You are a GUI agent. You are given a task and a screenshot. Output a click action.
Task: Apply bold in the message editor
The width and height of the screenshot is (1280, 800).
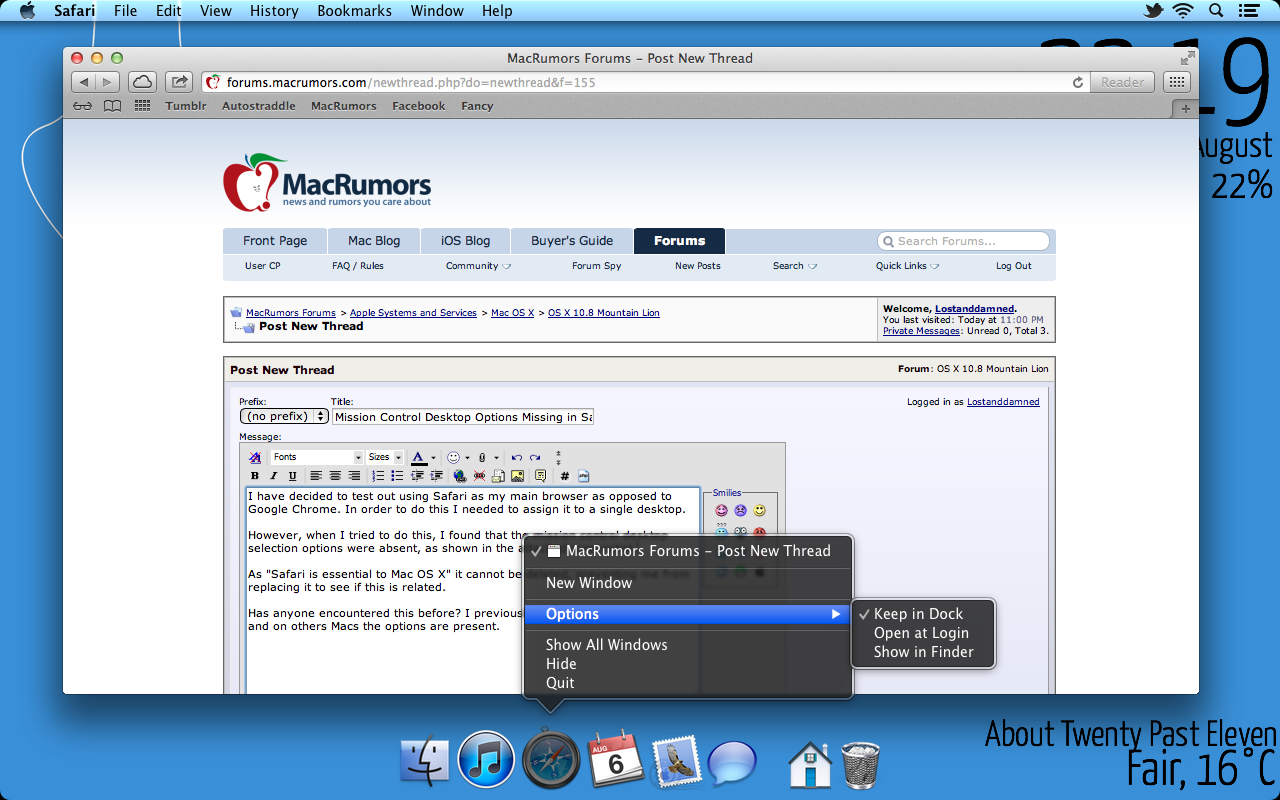(255, 476)
